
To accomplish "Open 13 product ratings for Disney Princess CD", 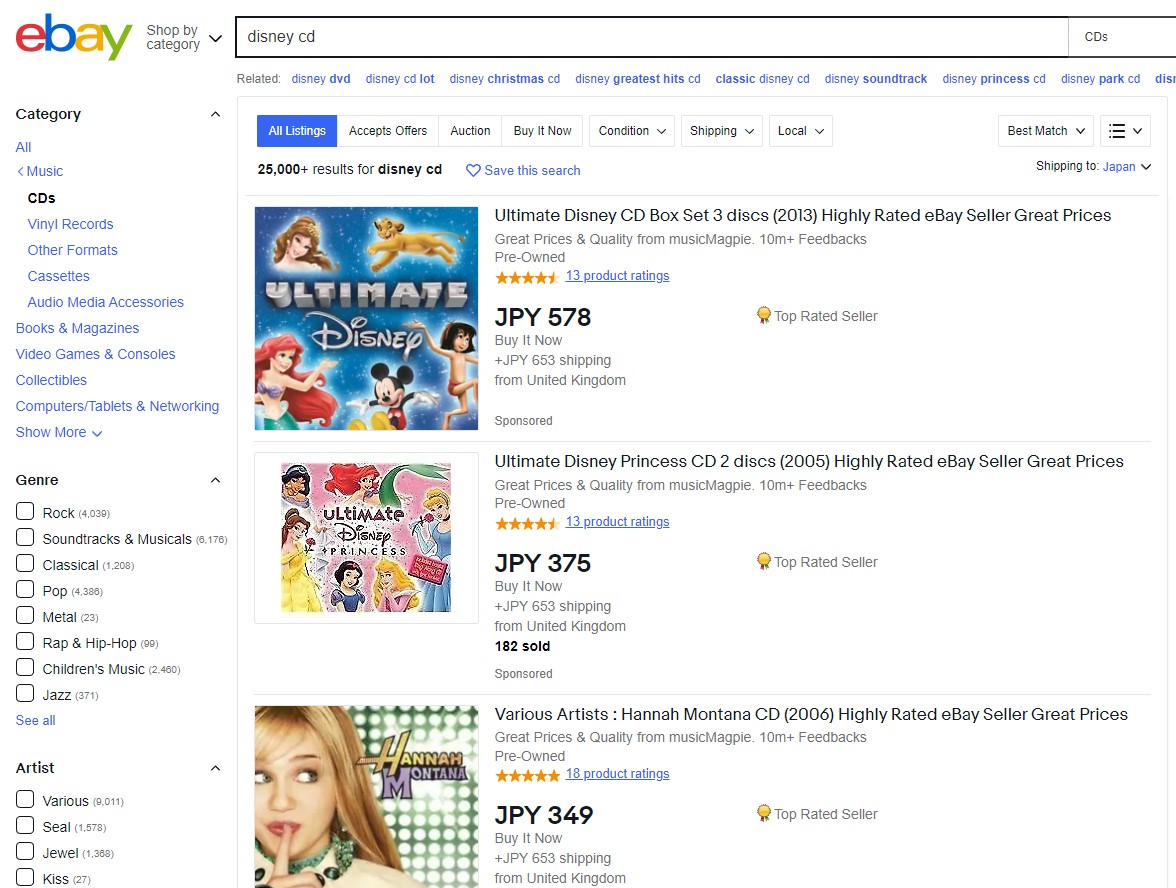I will click(617, 521).
